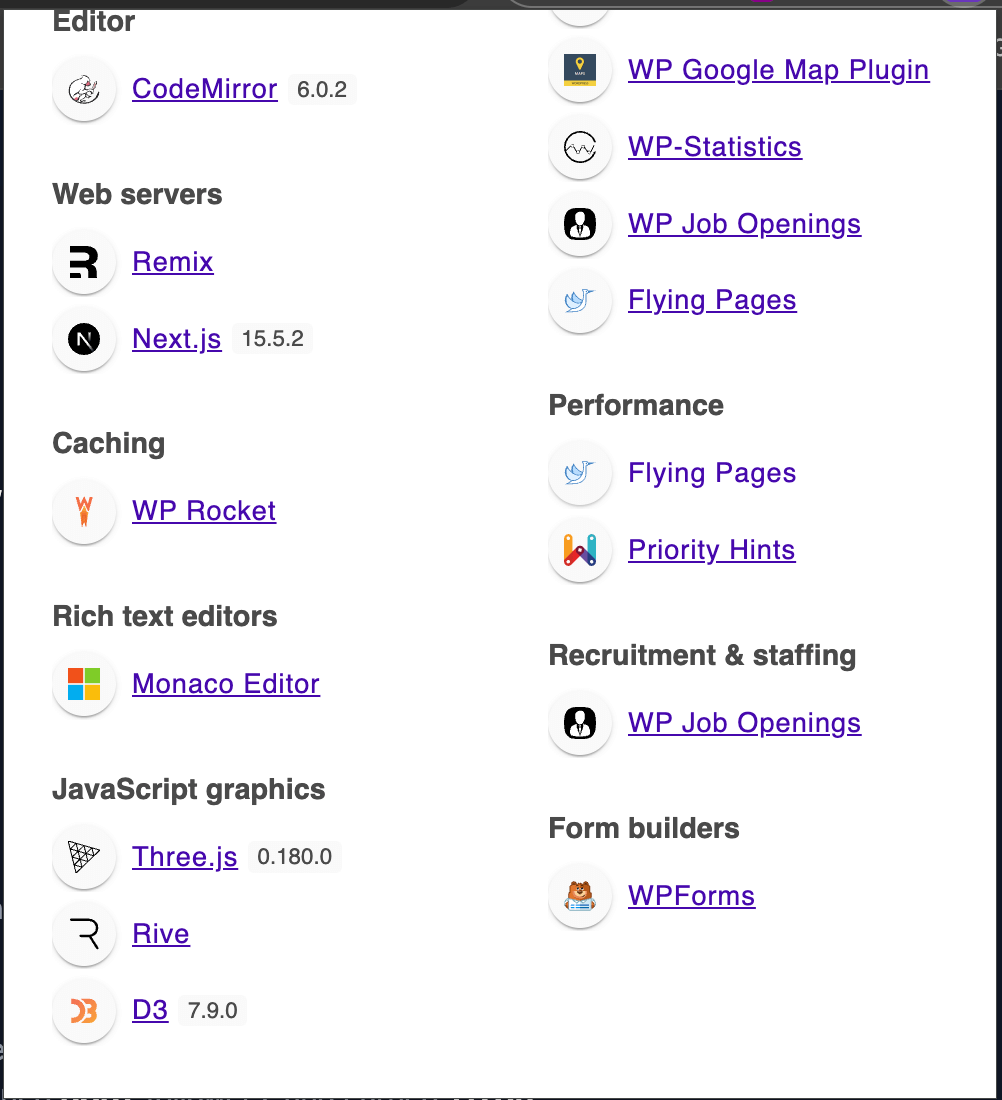Click the Rive logo icon
This screenshot has height=1100, width=1002.
[84, 934]
